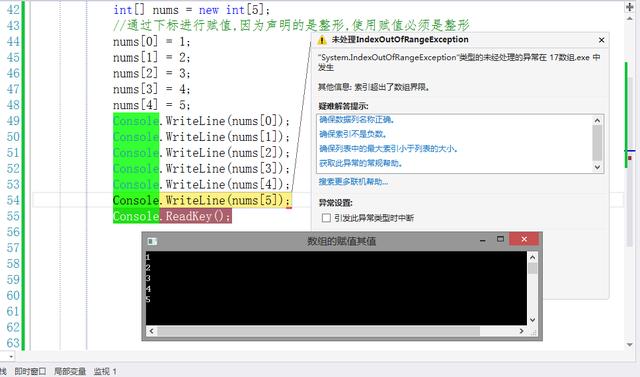The height and width of the screenshot is (377, 640).
Task: Open 获取此异常的常规帮助 link
Action: [x=361, y=163]
